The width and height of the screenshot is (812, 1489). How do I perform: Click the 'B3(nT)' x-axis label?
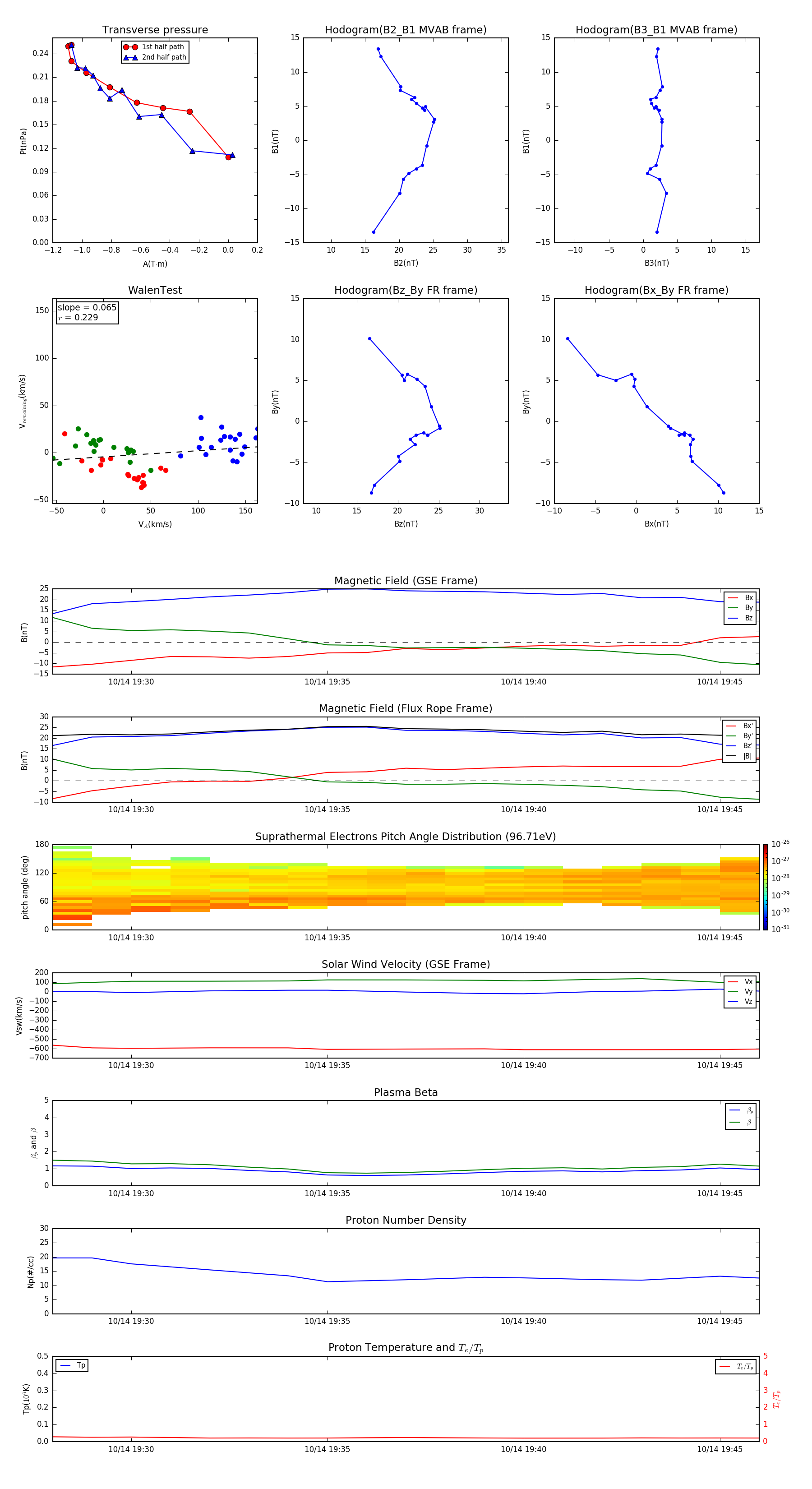(656, 263)
